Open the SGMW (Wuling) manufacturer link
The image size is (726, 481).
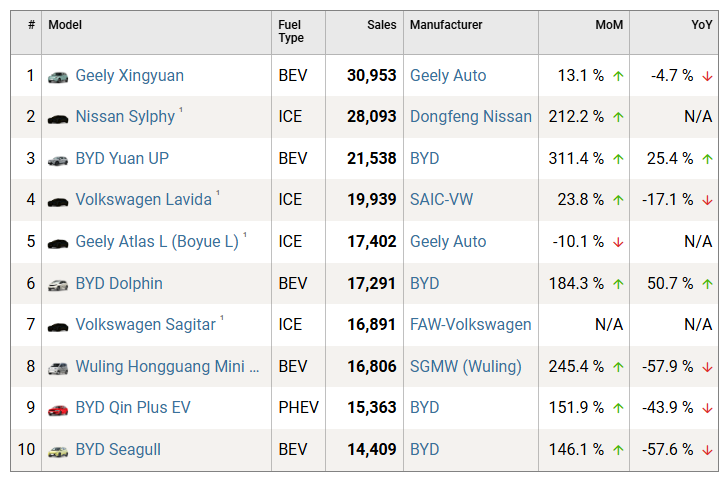(x=465, y=367)
